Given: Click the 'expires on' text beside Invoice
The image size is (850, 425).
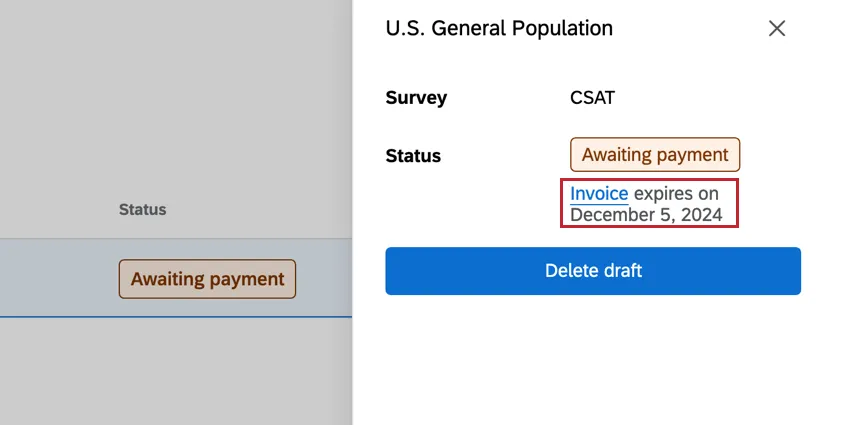Looking at the screenshot, I should 676,193.
